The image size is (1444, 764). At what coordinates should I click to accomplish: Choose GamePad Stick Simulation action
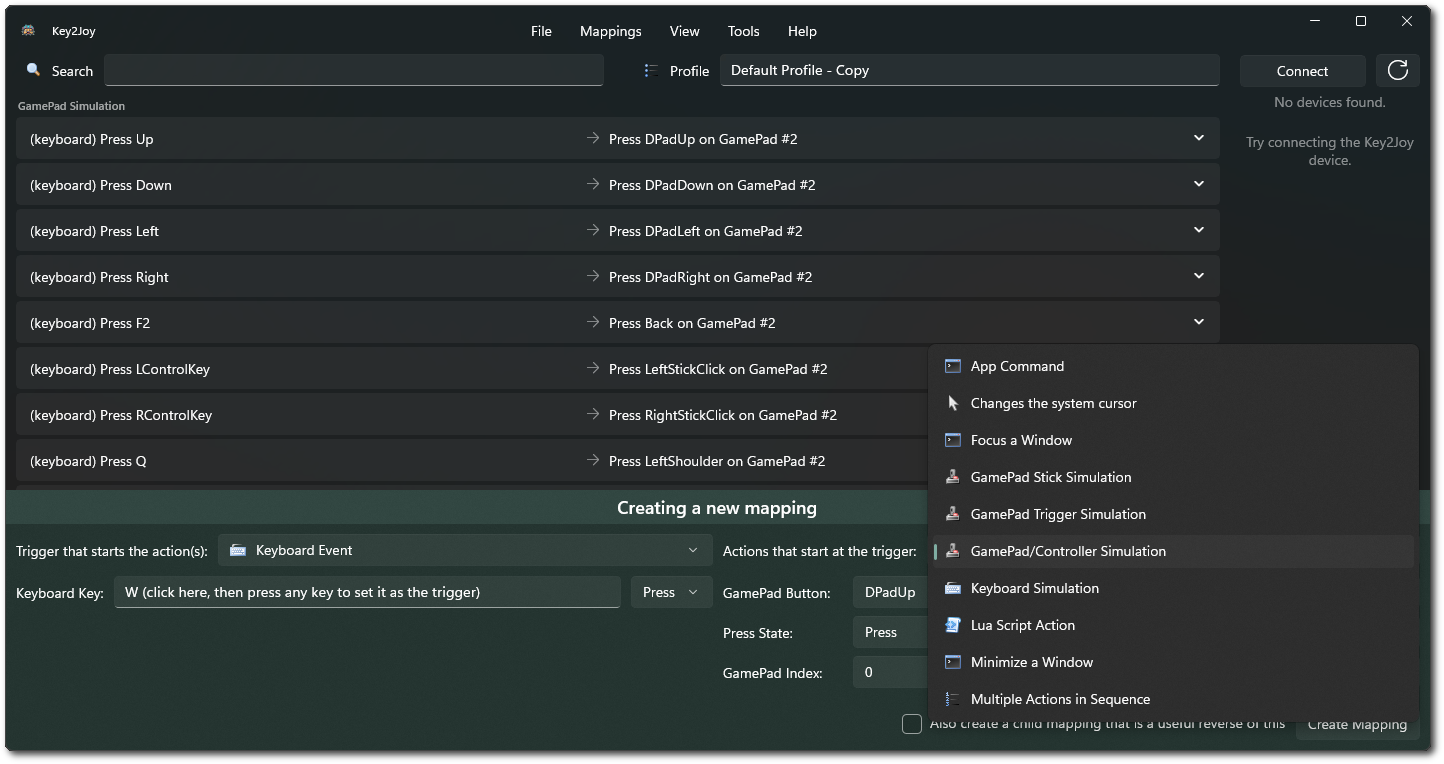click(x=1173, y=477)
